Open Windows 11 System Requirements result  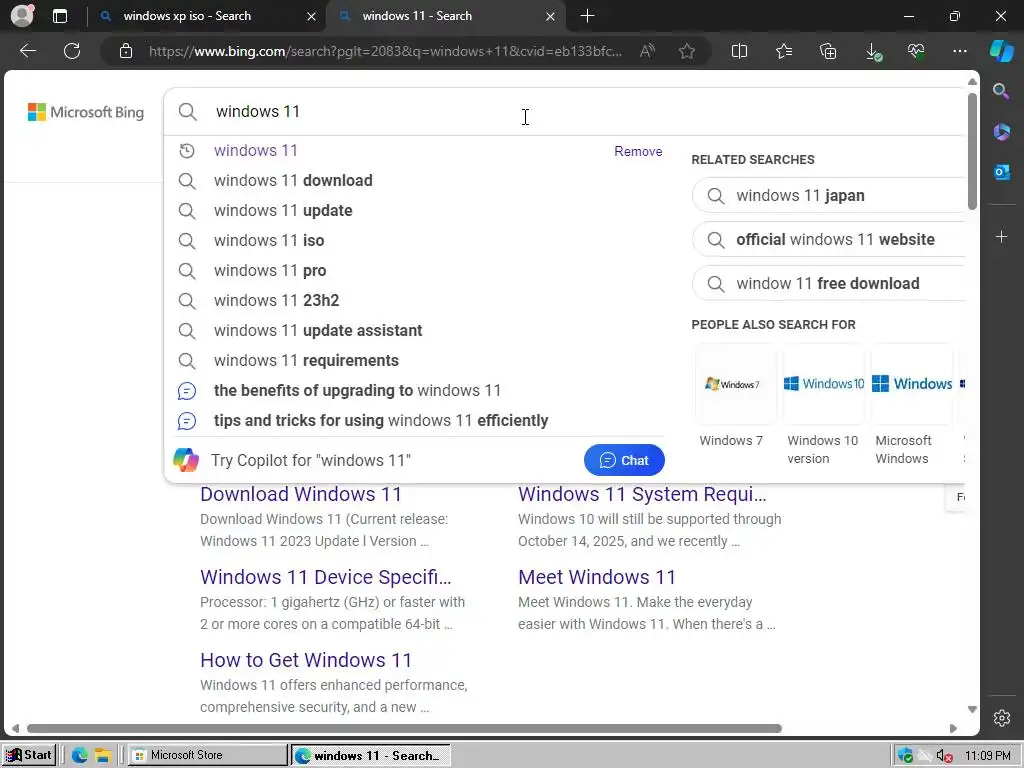click(x=642, y=494)
